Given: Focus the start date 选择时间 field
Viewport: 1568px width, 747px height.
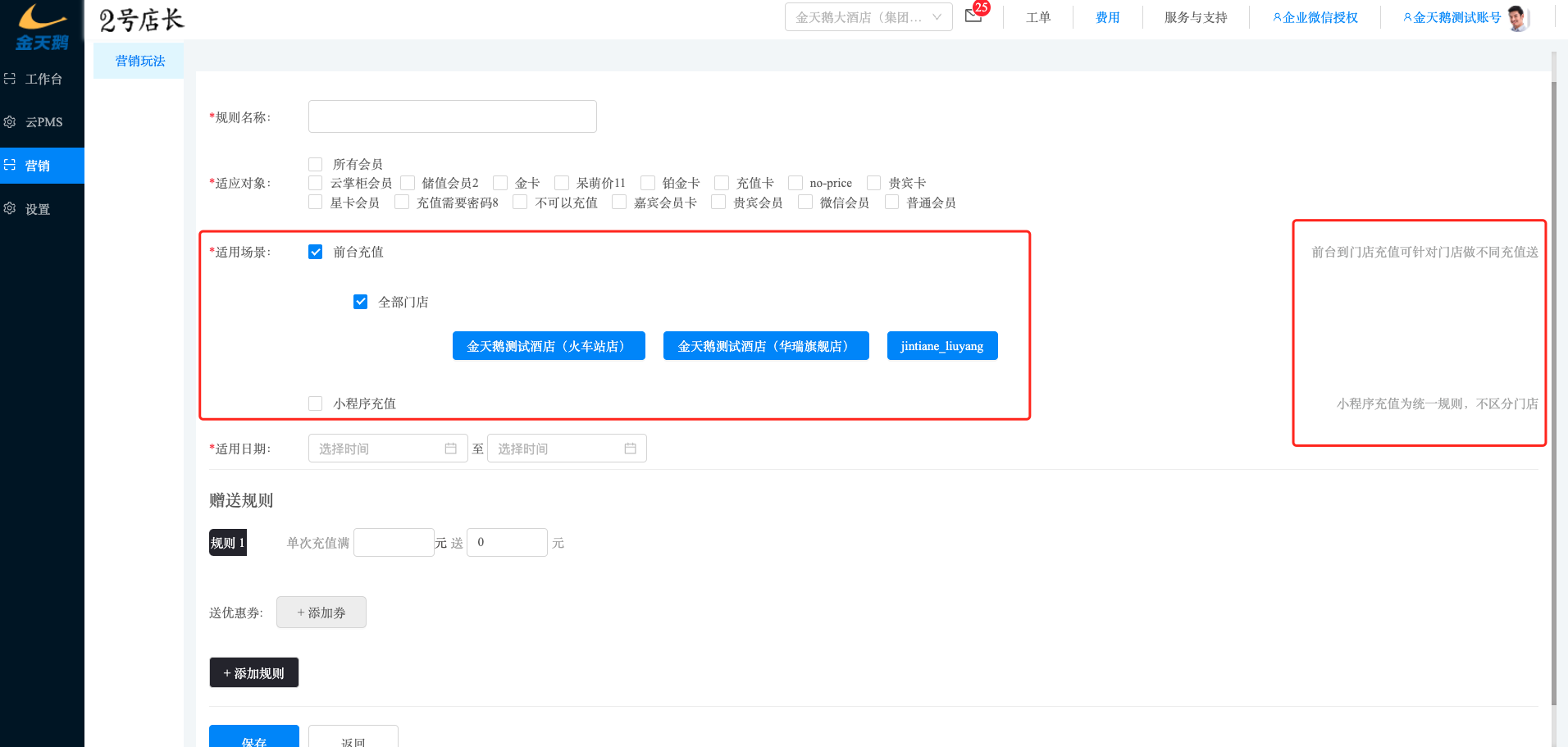Looking at the screenshot, I should point(388,449).
